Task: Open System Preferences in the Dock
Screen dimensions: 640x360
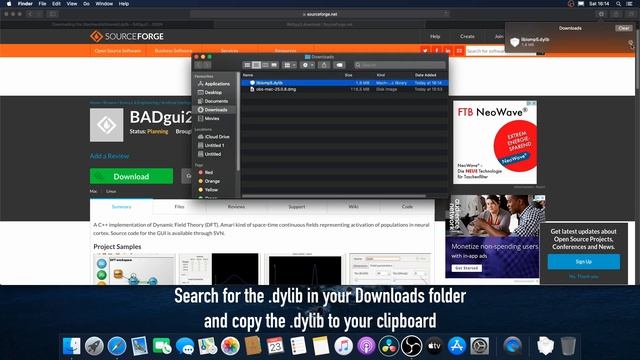Action: [480, 346]
